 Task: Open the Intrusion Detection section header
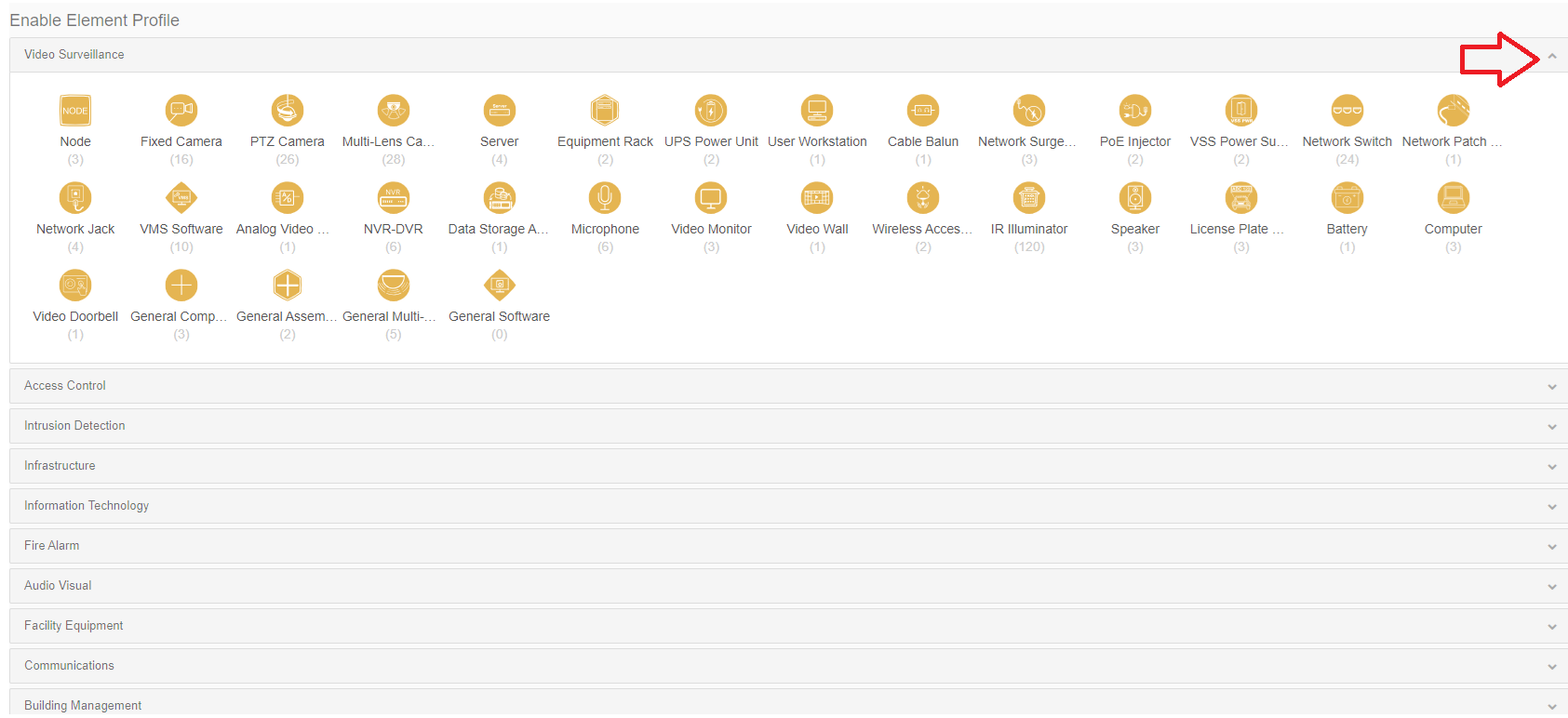pos(74,426)
